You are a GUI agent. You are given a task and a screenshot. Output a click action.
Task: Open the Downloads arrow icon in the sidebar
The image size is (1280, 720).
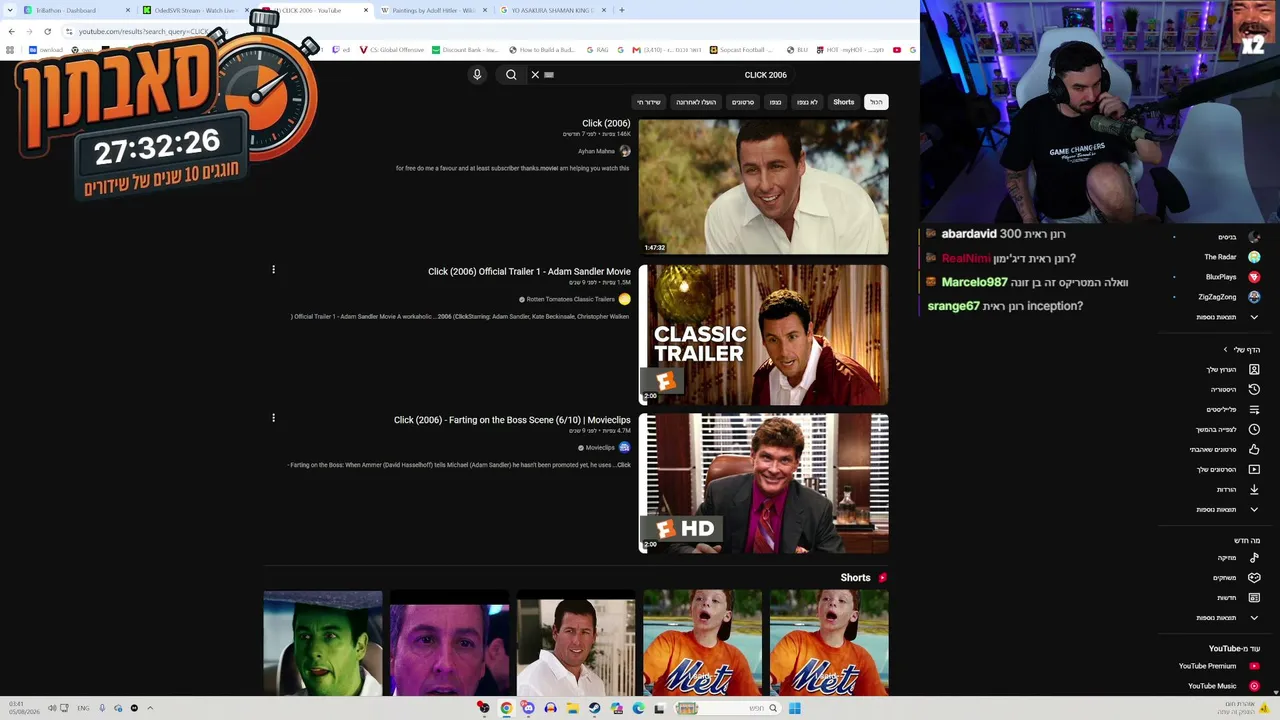1254,490
